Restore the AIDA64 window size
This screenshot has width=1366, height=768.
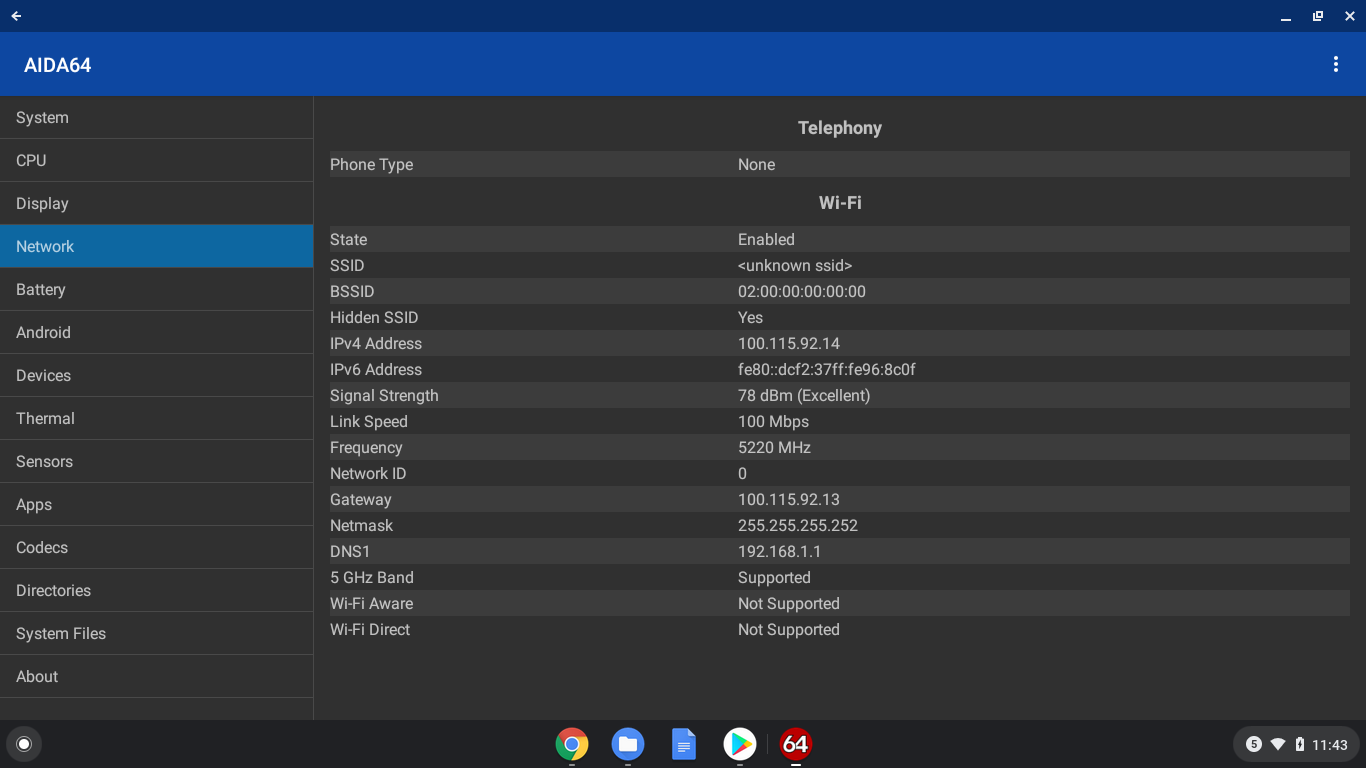[x=1318, y=16]
